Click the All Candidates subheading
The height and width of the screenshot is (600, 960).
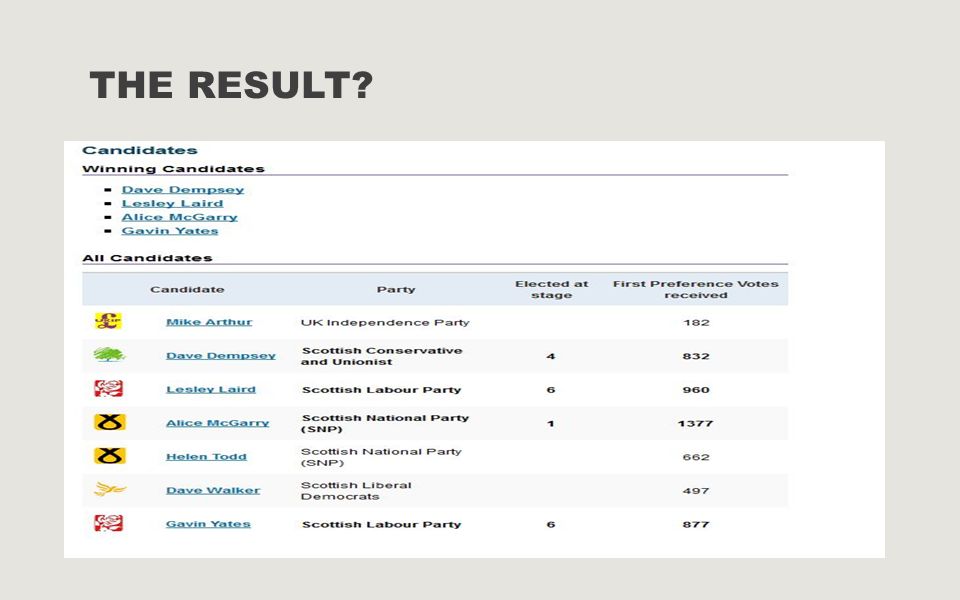coord(147,258)
